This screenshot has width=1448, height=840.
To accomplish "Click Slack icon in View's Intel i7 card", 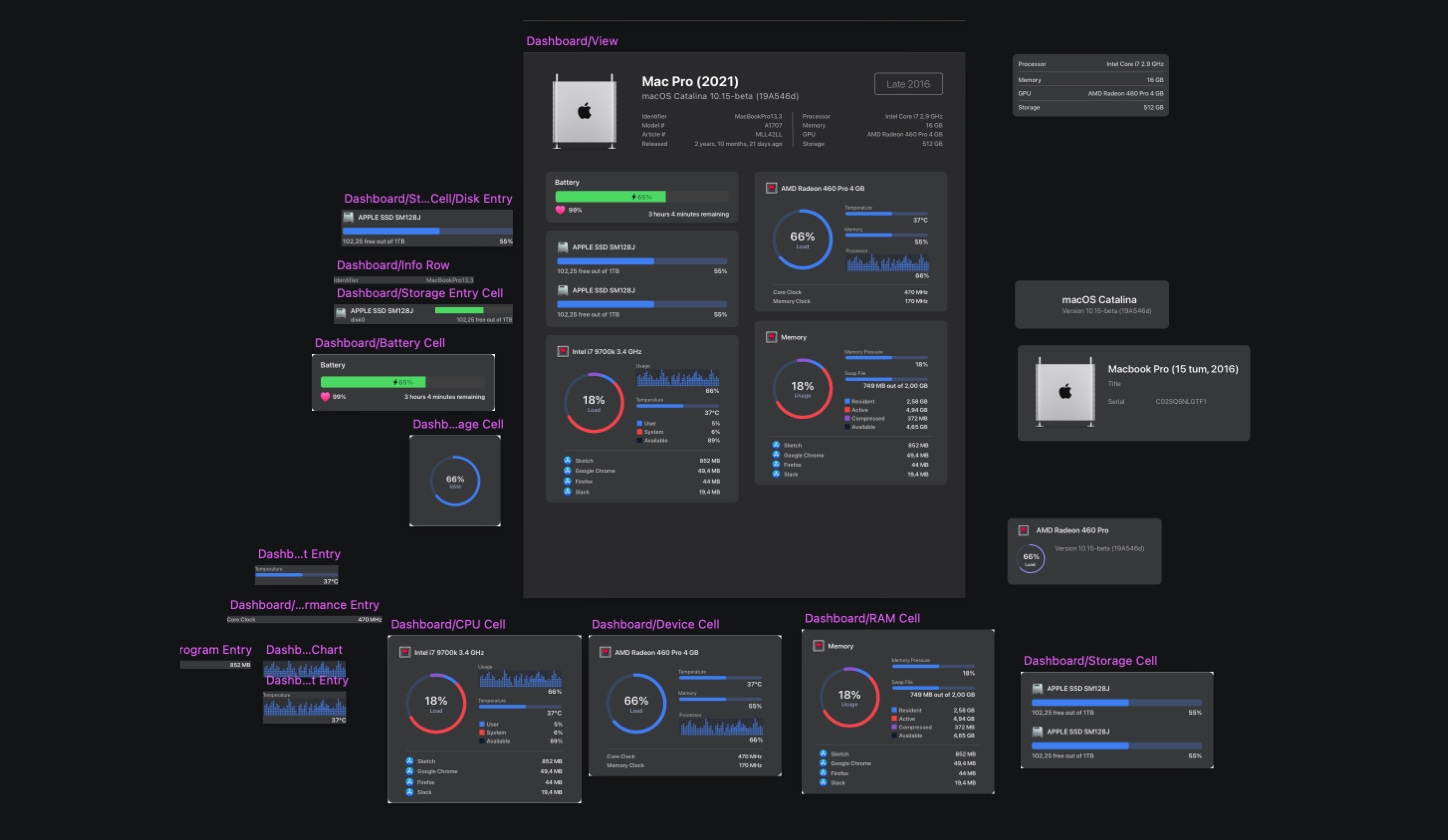I will (567, 492).
